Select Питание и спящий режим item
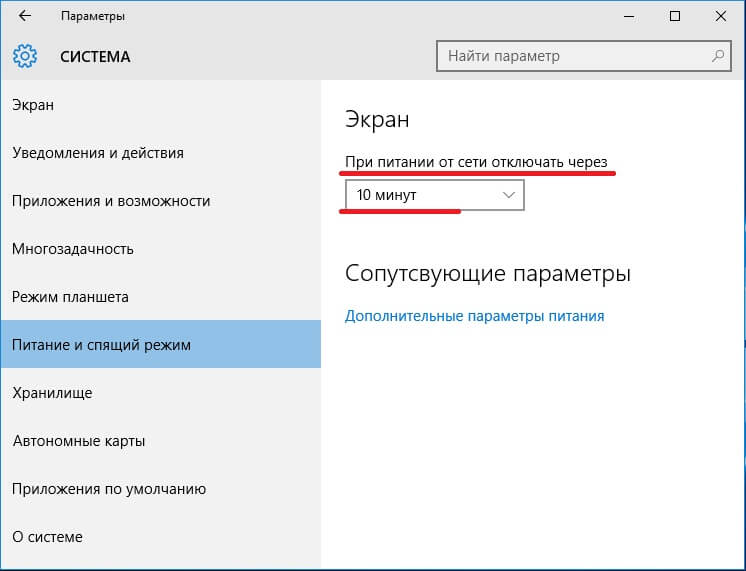The height and width of the screenshot is (571, 746). tap(101, 345)
